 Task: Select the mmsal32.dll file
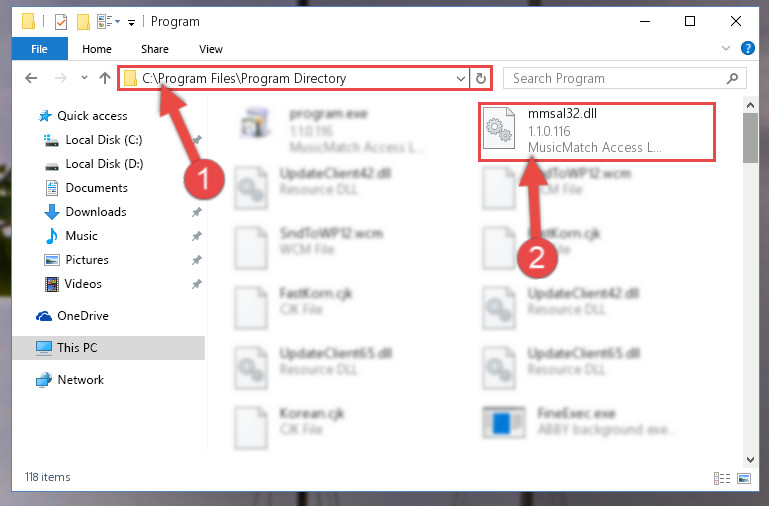coord(596,131)
